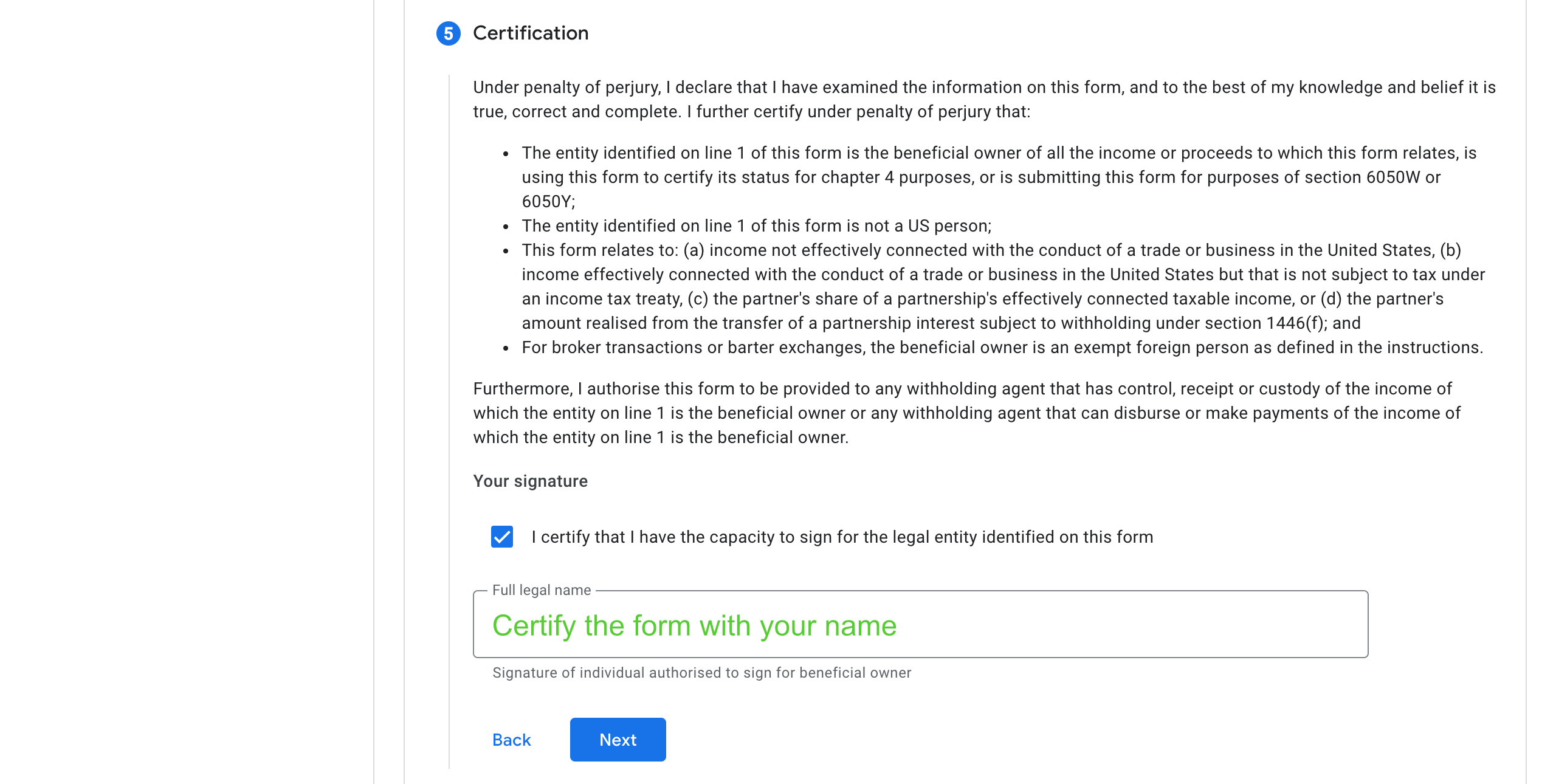Select the Certification section heading
The image size is (1556, 784).
(531, 33)
